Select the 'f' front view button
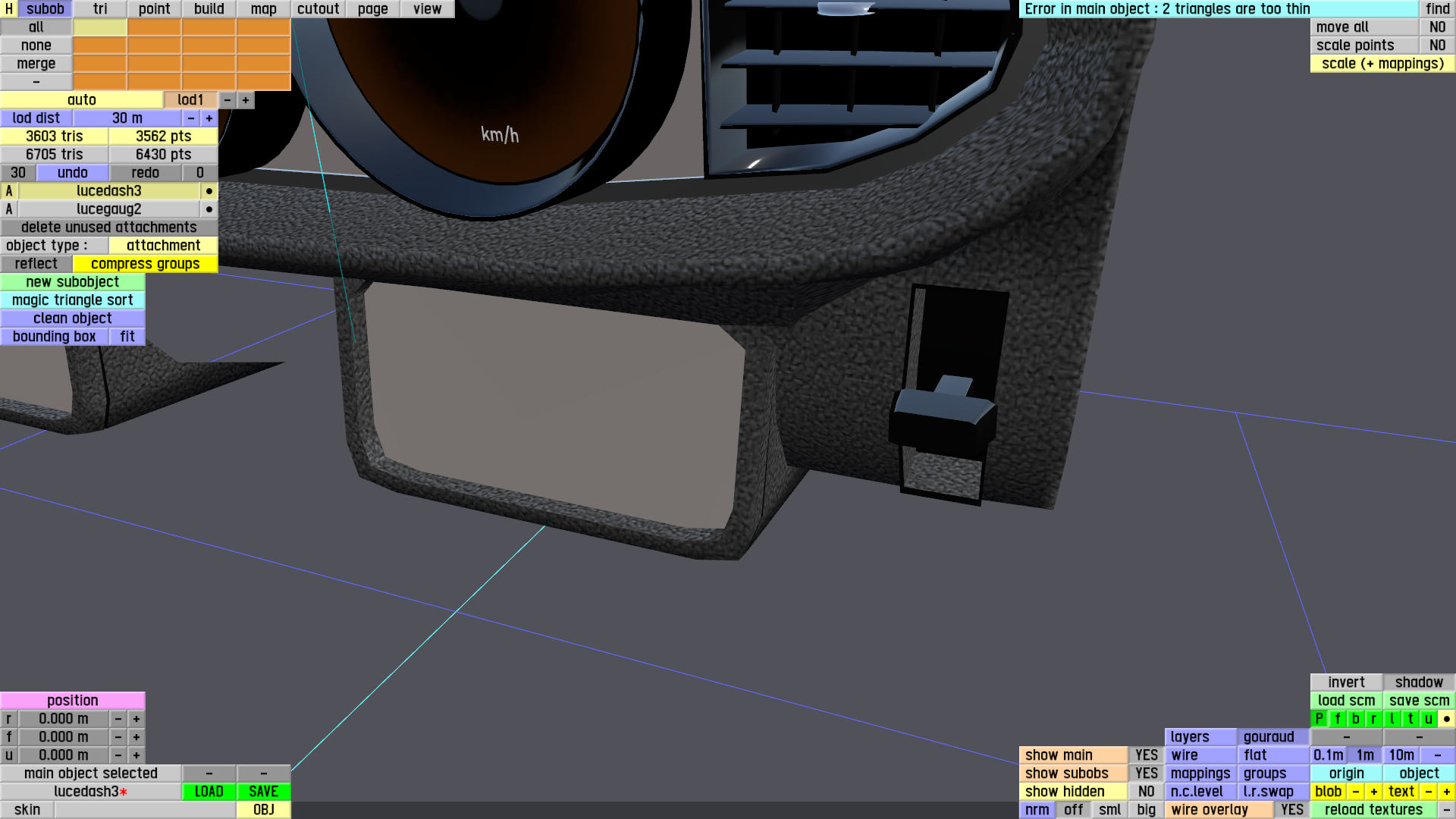This screenshot has height=819, width=1456. (1337, 719)
